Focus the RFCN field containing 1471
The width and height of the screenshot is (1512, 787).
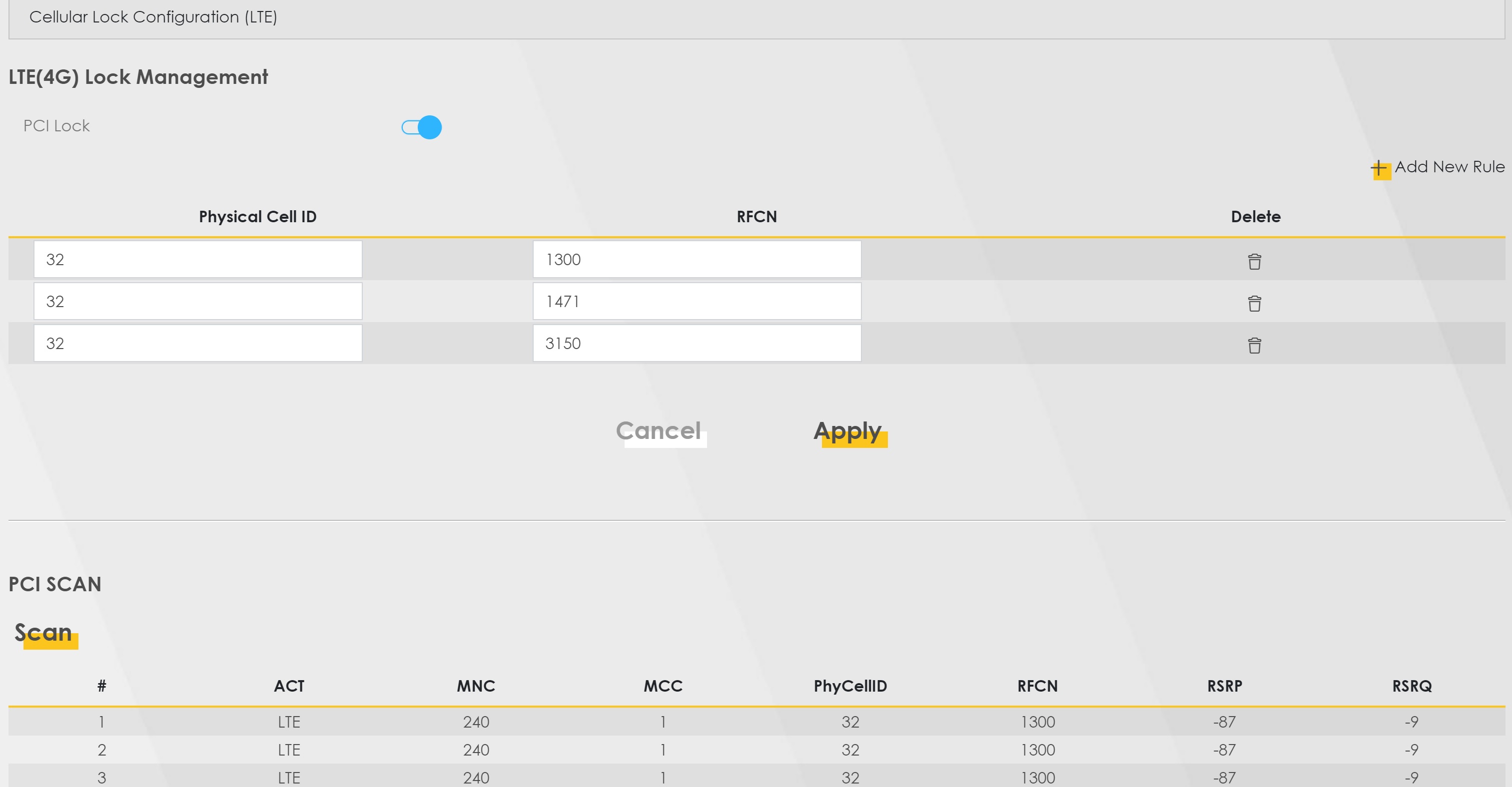697,302
